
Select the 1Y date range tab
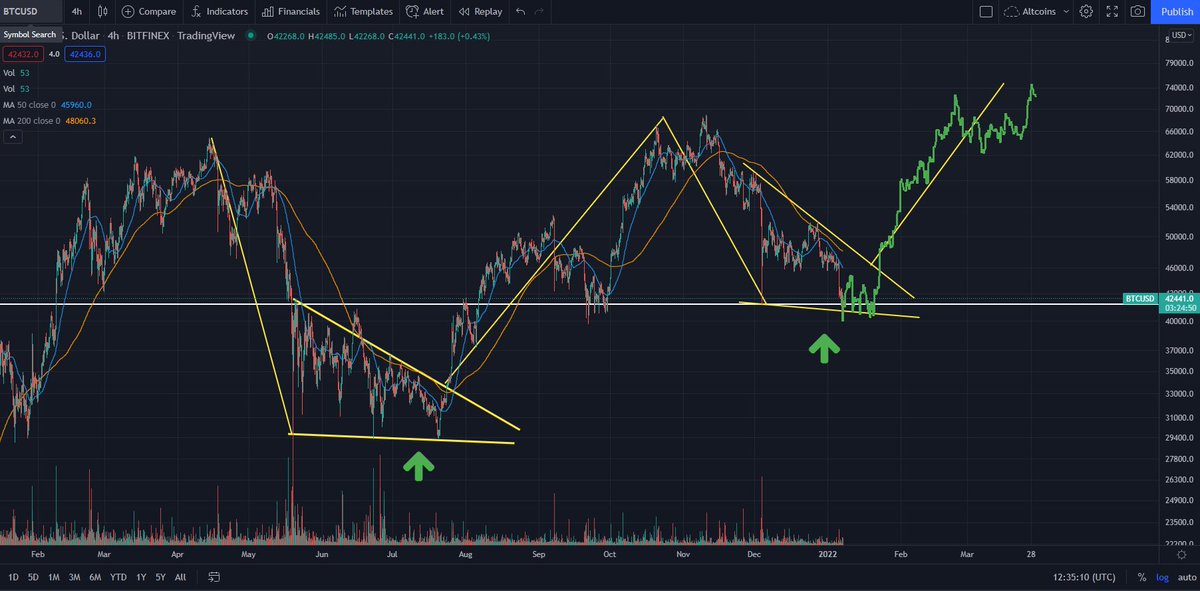pyautogui.click(x=139, y=577)
